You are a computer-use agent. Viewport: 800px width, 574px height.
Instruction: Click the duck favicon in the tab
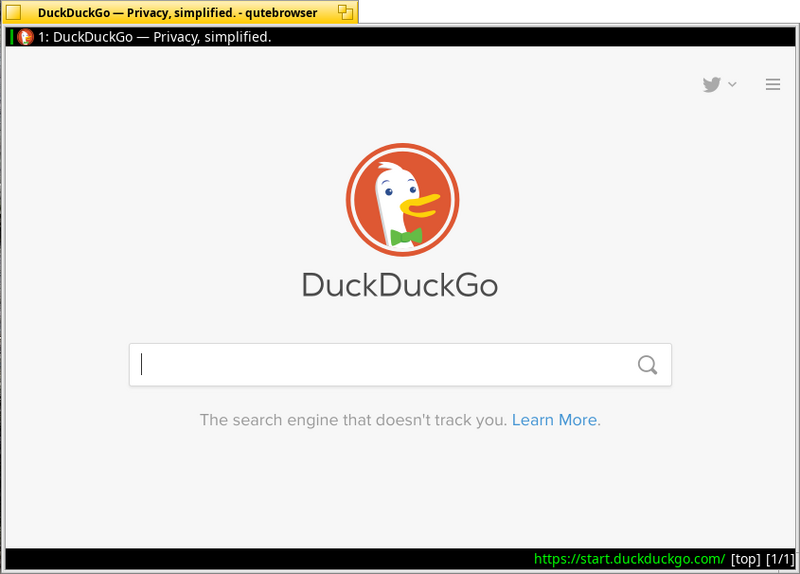[25, 37]
